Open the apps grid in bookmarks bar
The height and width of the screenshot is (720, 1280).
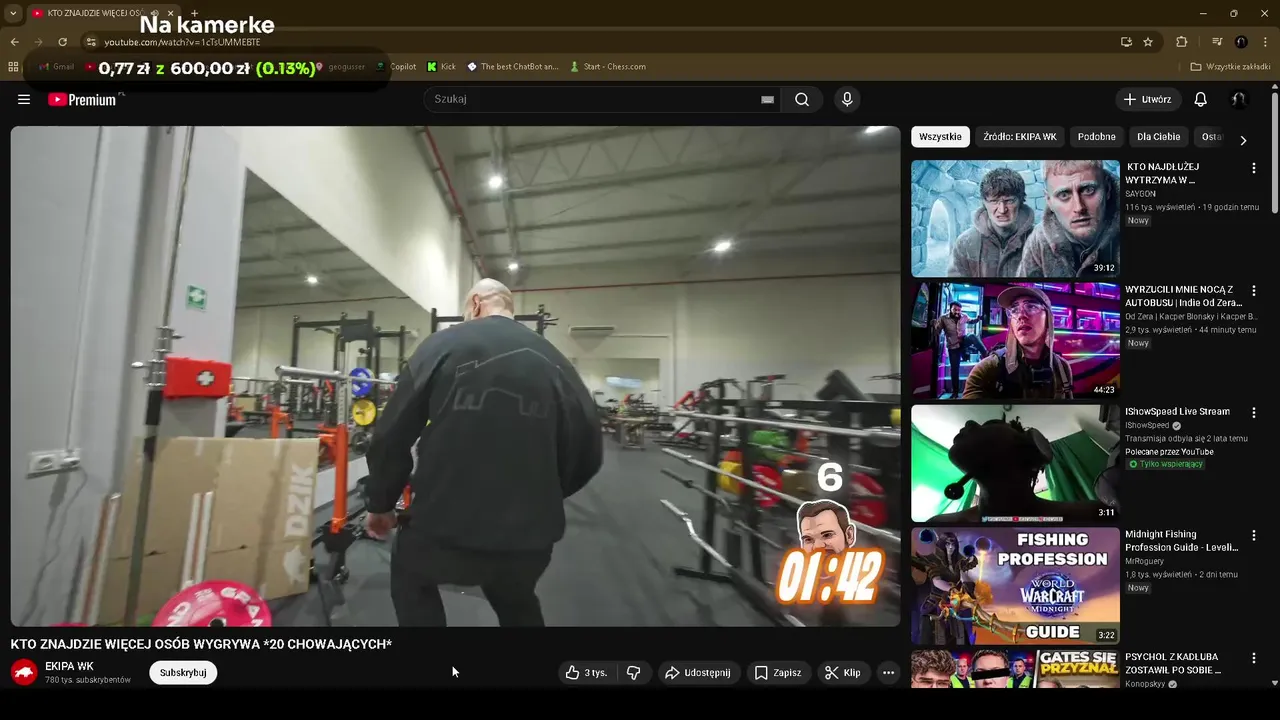click(13, 67)
